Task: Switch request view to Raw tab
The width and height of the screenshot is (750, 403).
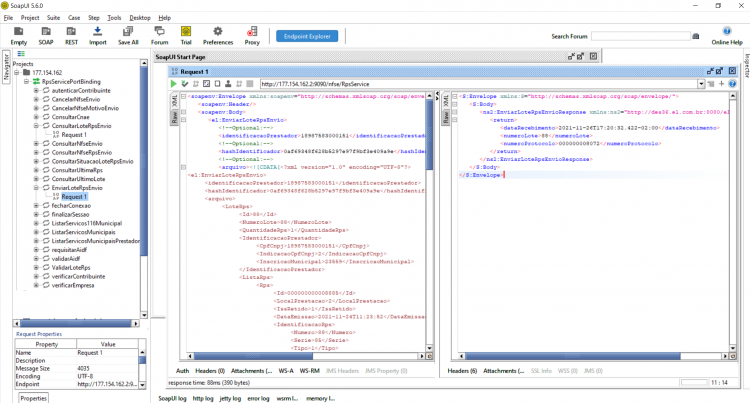Action: [x=175, y=118]
